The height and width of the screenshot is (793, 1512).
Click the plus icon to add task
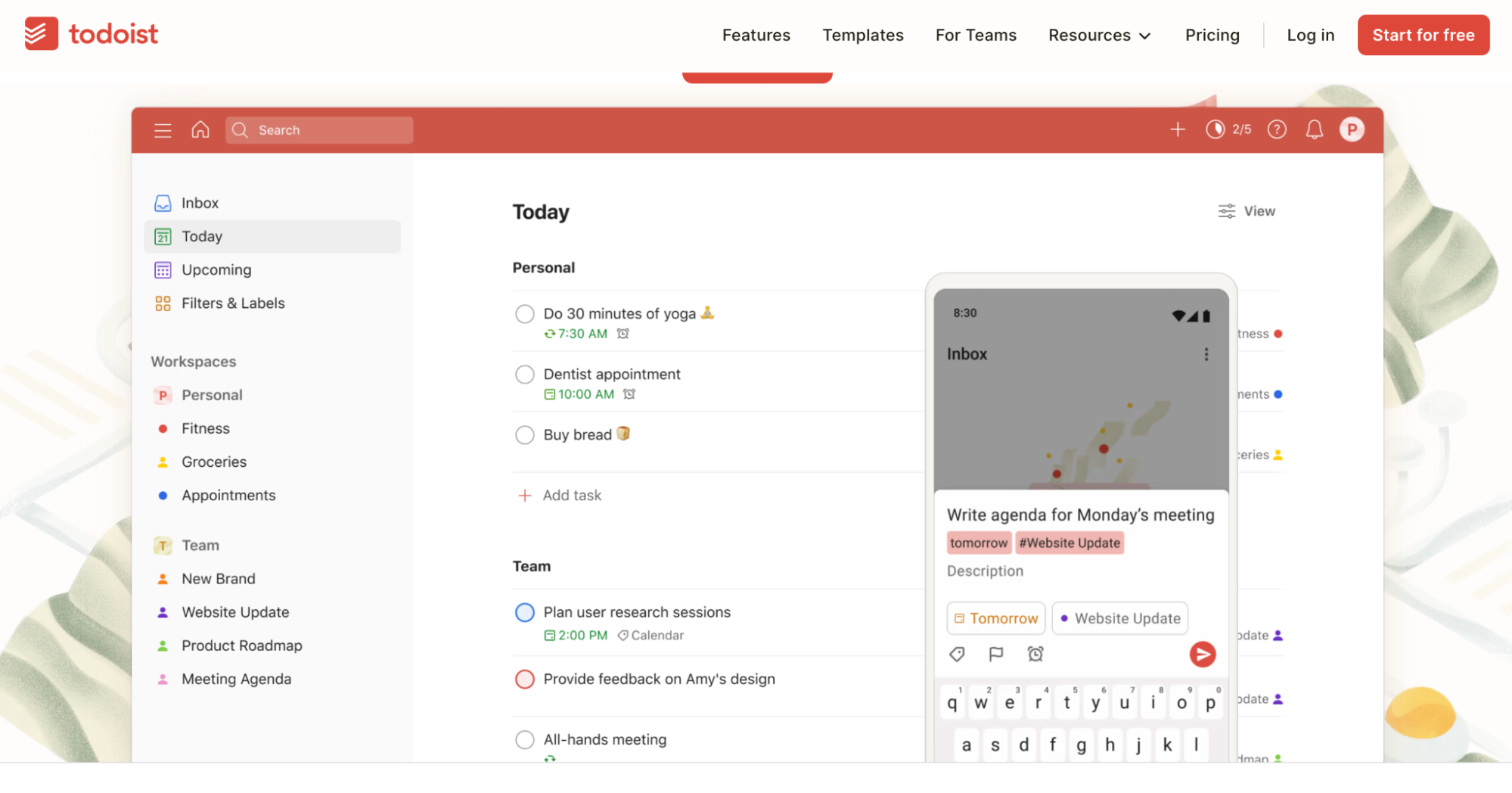click(x=1177, y=130)
